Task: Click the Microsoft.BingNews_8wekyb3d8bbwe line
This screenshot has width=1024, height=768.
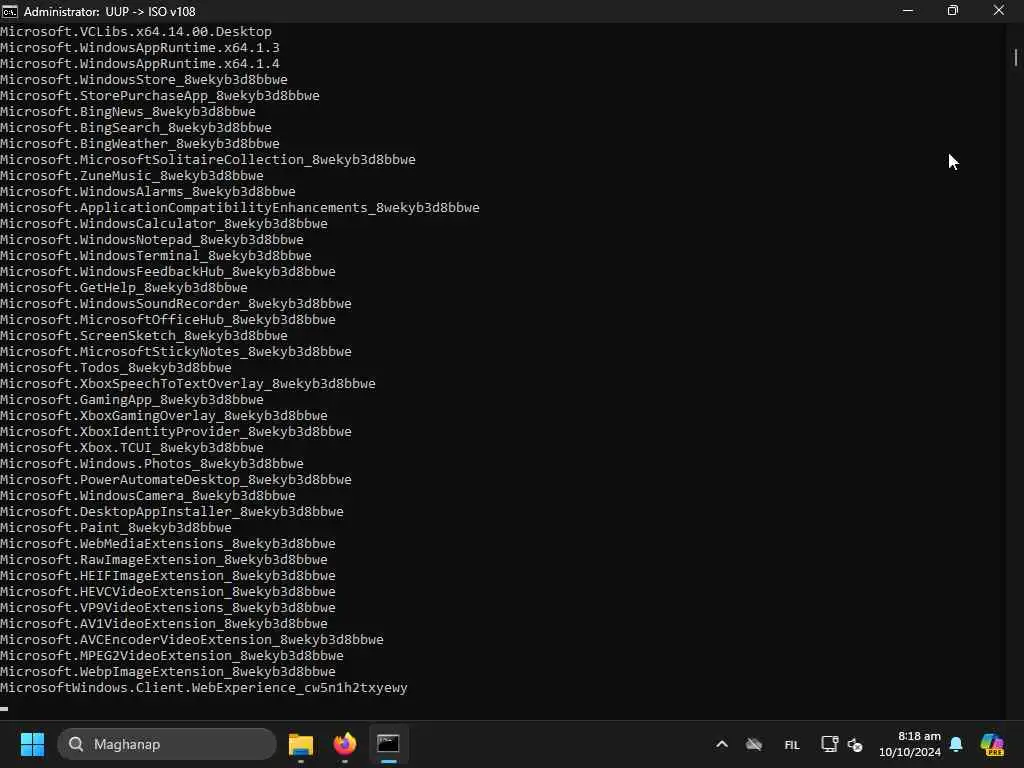Action: point(128,112)
